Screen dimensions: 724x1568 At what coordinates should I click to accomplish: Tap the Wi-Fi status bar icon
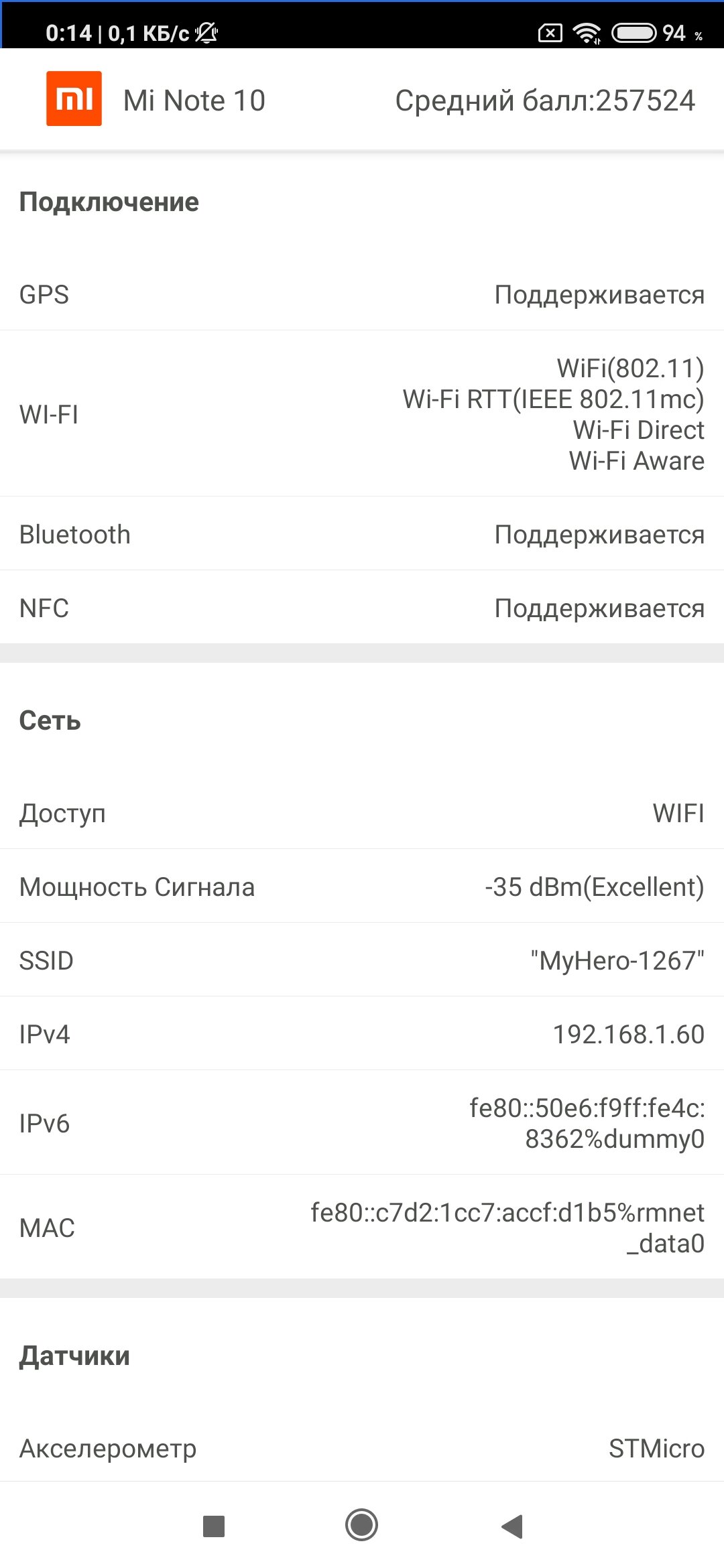[x=587, y=33]
